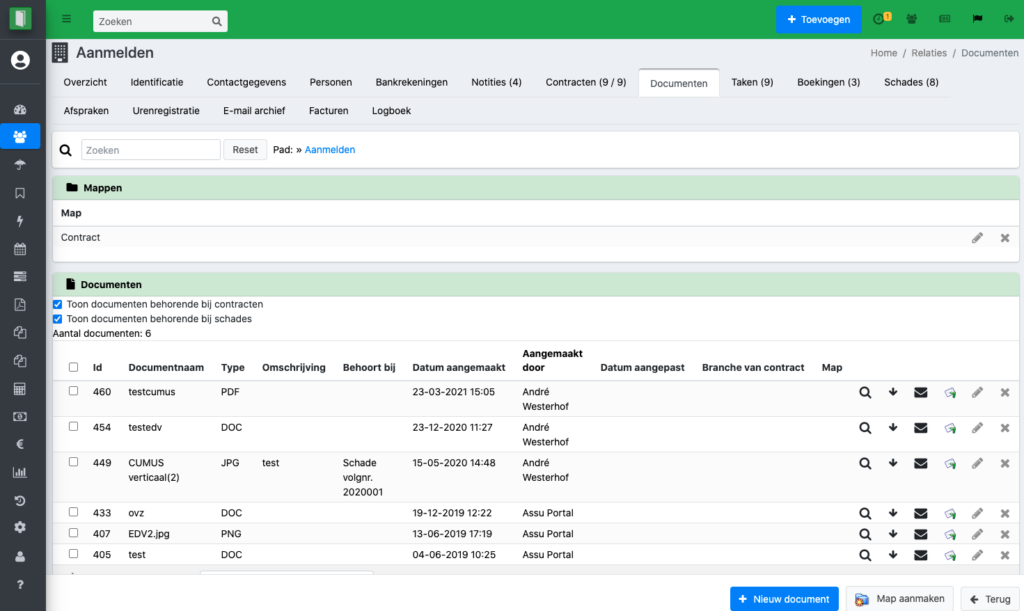This screenshot has height=611, width=1024.
Task: Open the bar chart statistics icon in the sidebar
Action: [x=20, y=472]
